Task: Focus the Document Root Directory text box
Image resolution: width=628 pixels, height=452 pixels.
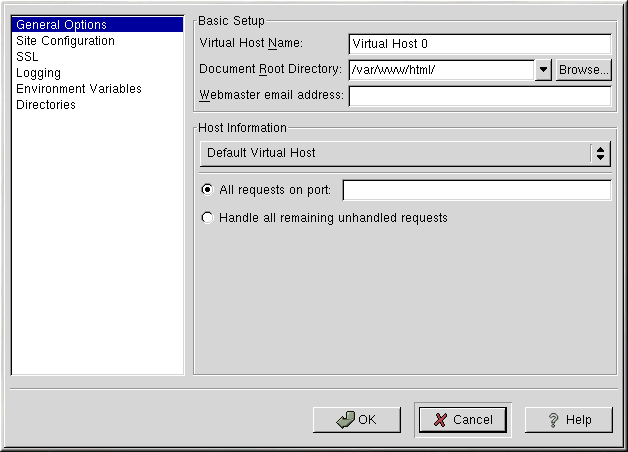Action: click(x=440, y=70)
